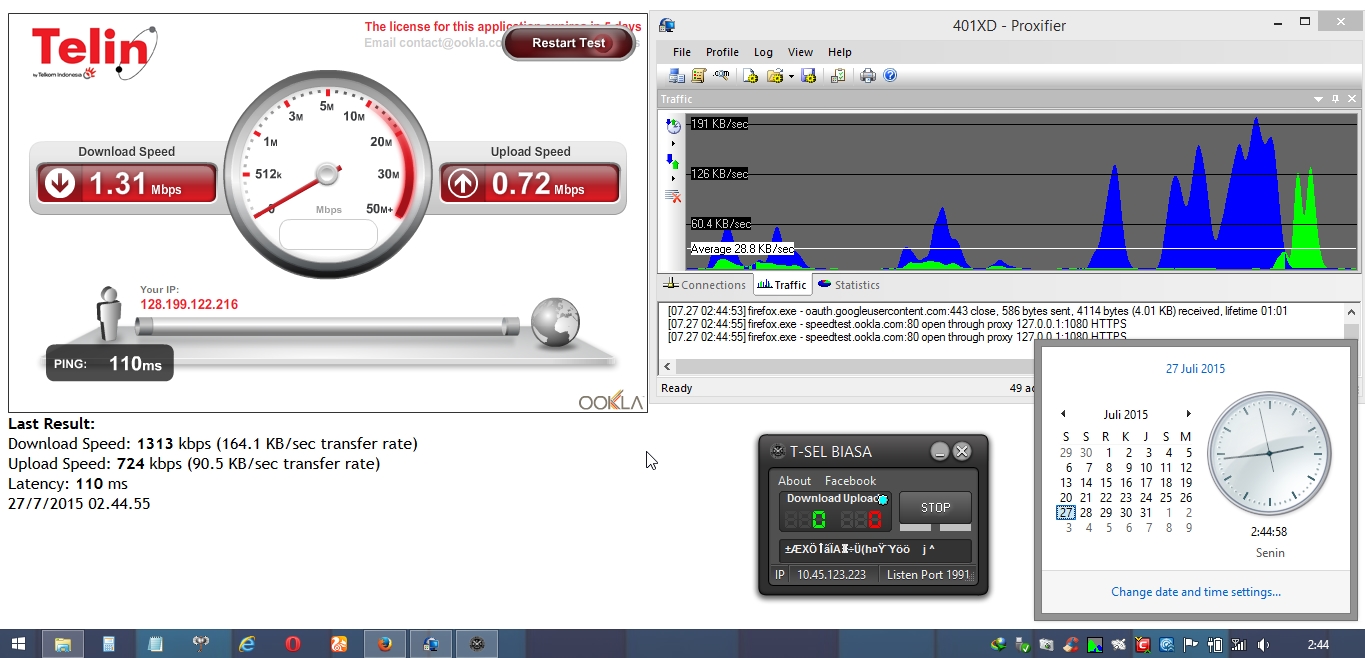Click the Windows Start button

pyautogui.click(x=18, y=644)
